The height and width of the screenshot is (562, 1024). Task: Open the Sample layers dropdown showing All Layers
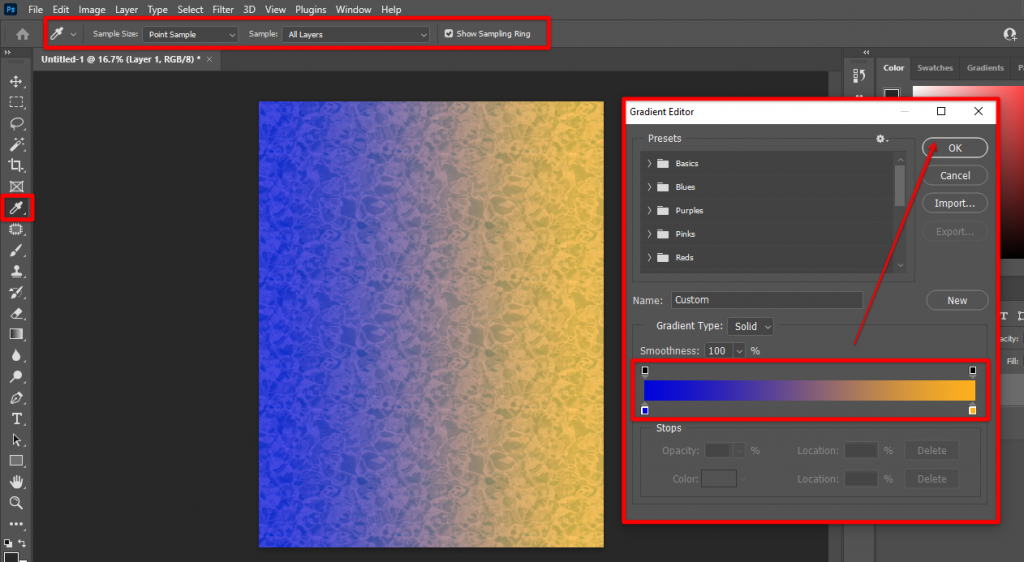pos(355,34)
